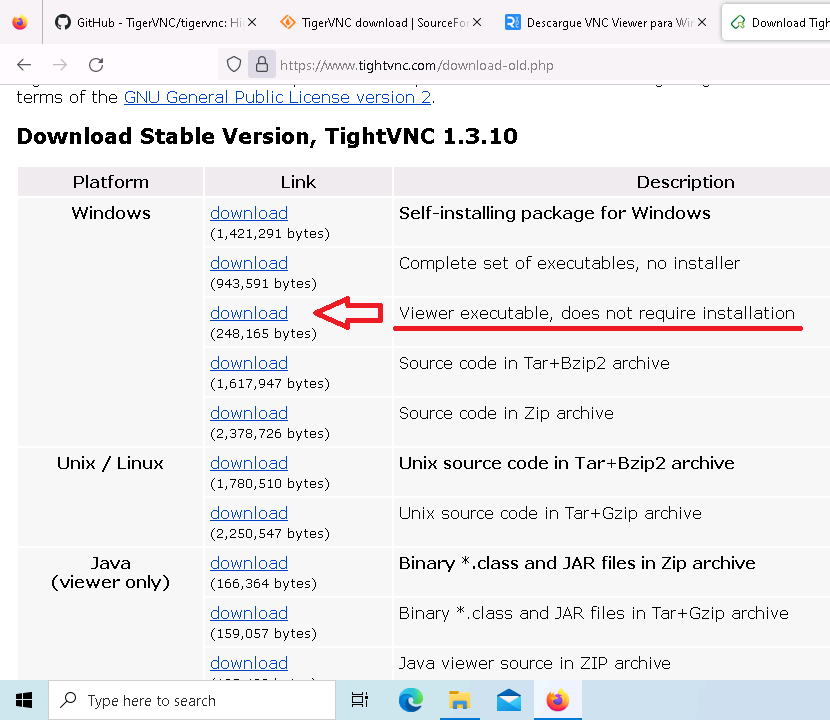Open the Windows Start menu

[x=24, y=700]
